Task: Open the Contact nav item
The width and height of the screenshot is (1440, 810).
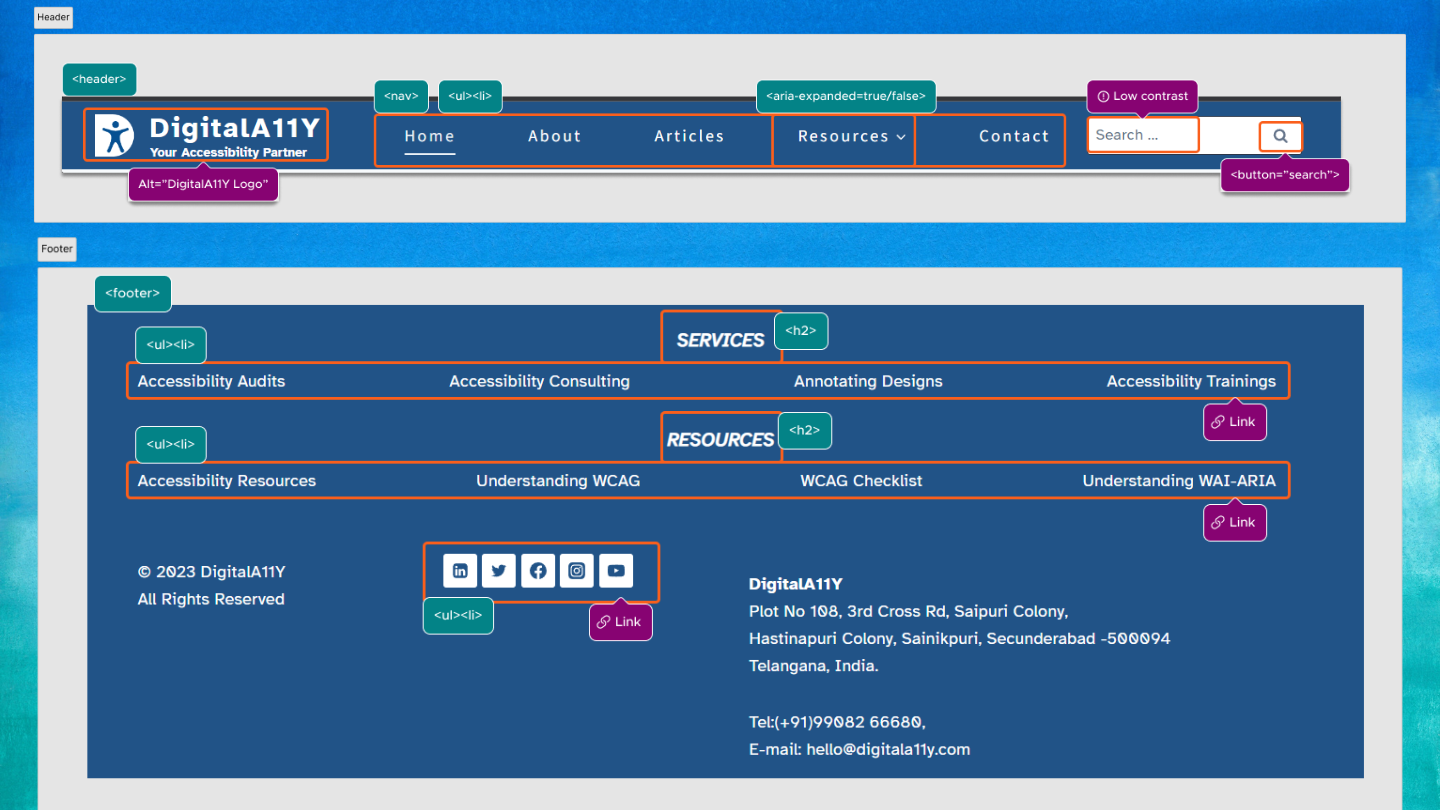Action: [1014, 136]
